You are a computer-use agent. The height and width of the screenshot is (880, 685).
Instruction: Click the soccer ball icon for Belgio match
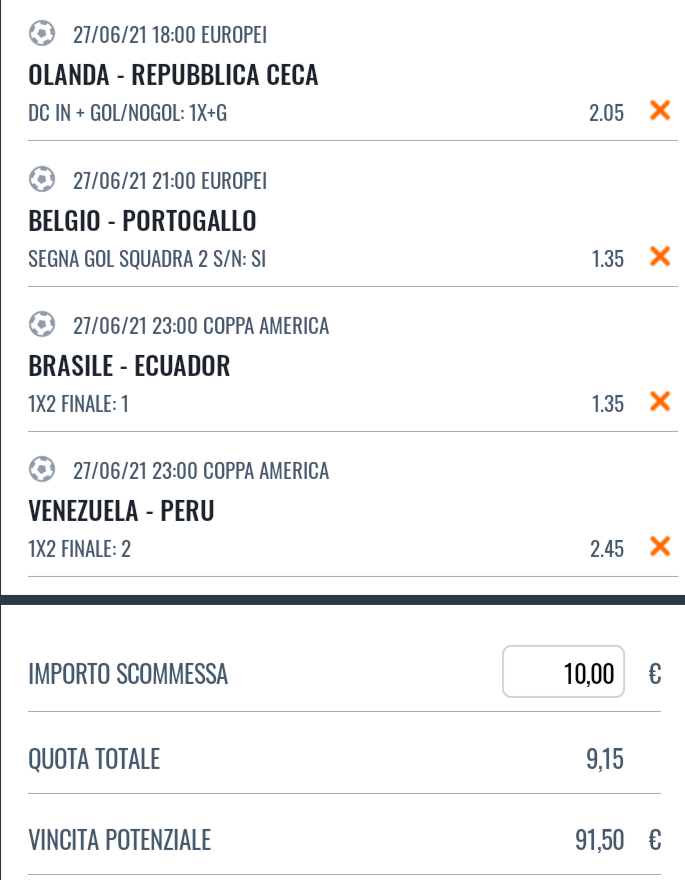click(42, 180)
